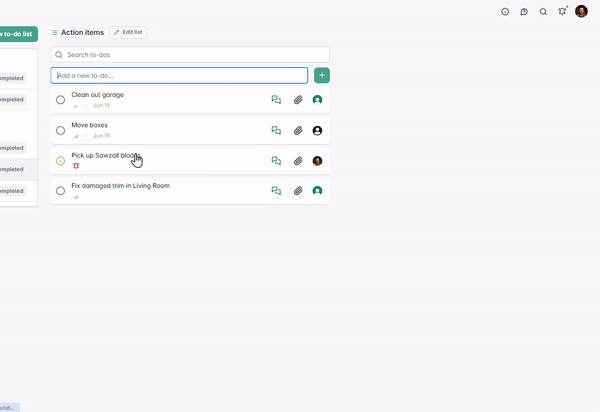600x412 pixels.
Task: Open the user profile avatar menu
Action: click(581, 12)
